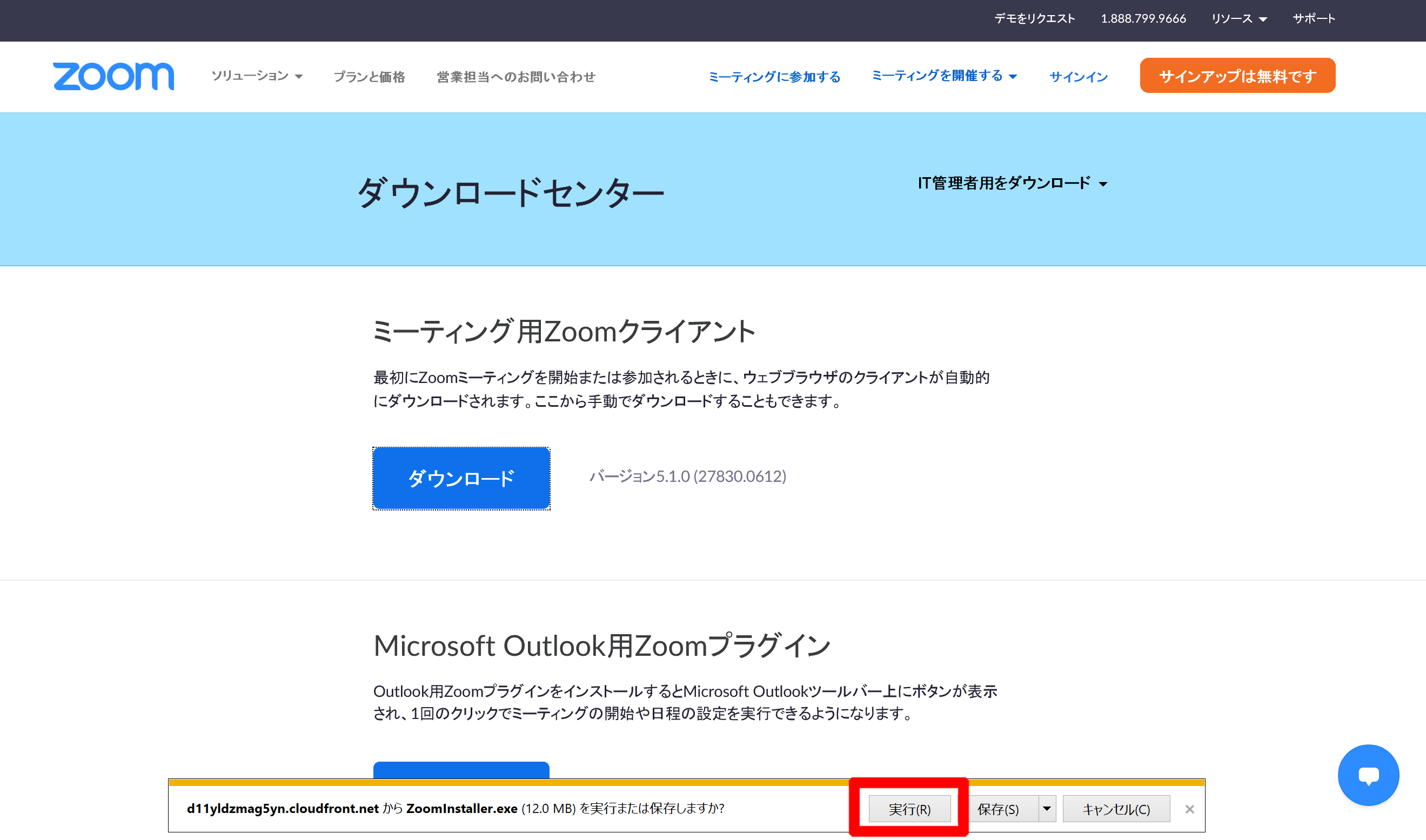The width and height of the screenshot is (1426, 840).
Task: Click the ZoomInstaller.exe file name text
Action: 461,808
